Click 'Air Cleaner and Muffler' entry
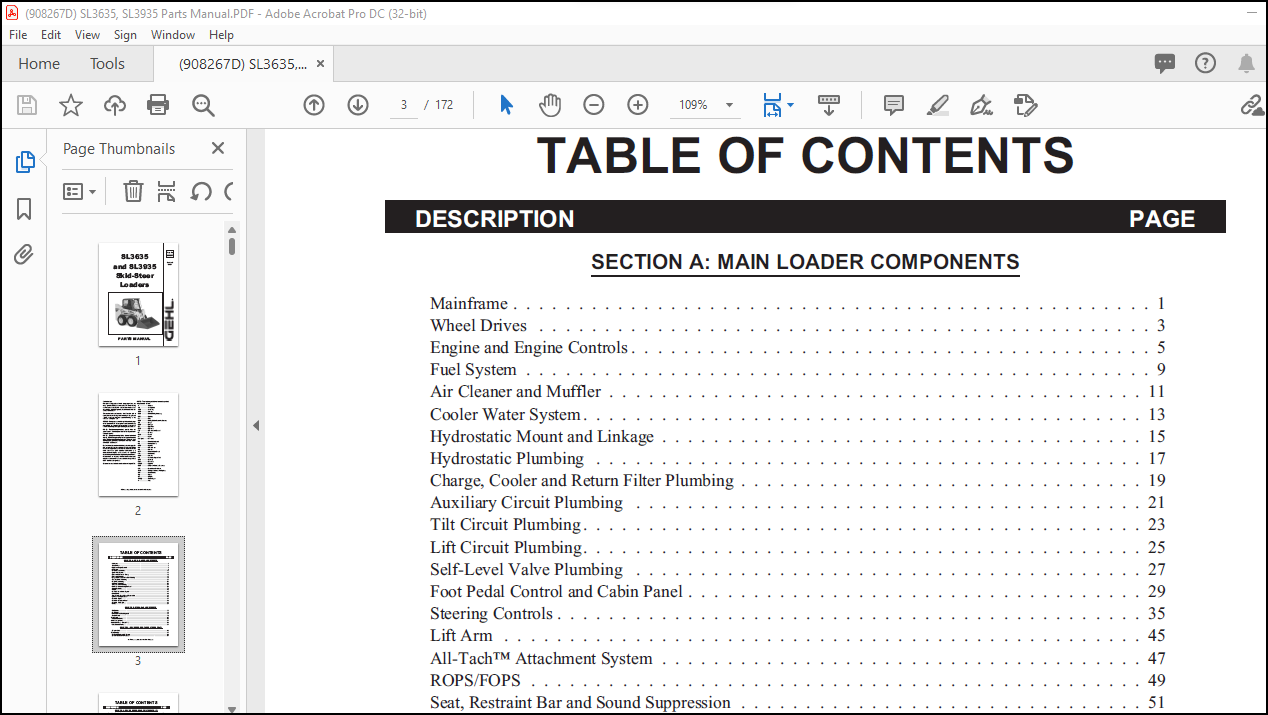Image resolution: width=1268 pixels, height=715 pixels. tap(515, 392)
